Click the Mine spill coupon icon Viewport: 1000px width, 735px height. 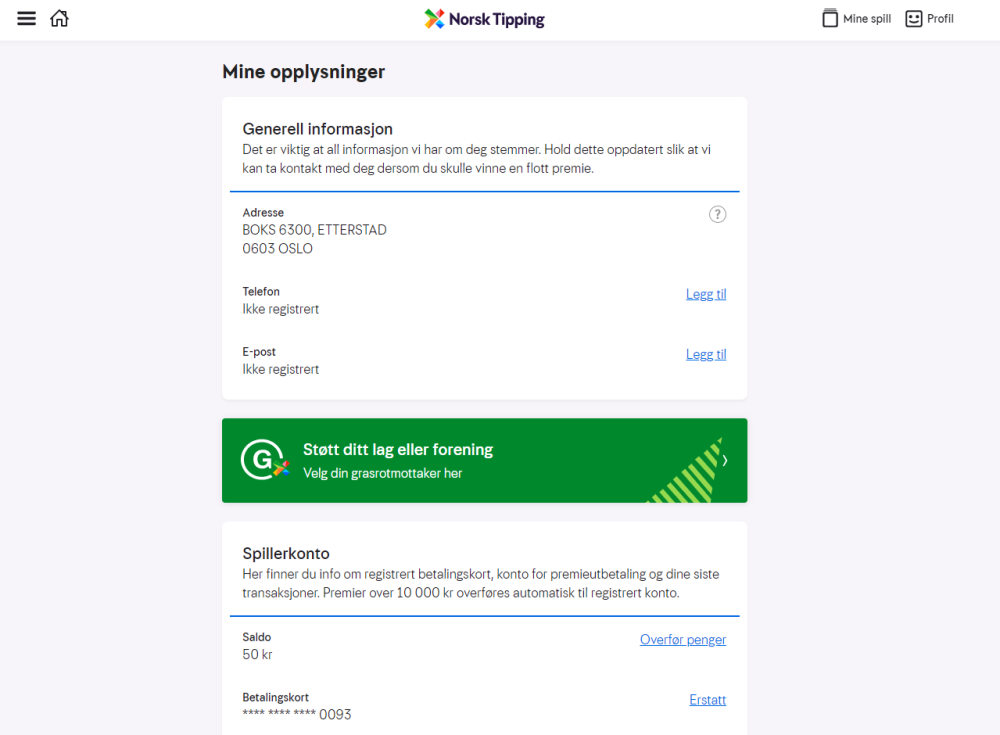[830, 19]
